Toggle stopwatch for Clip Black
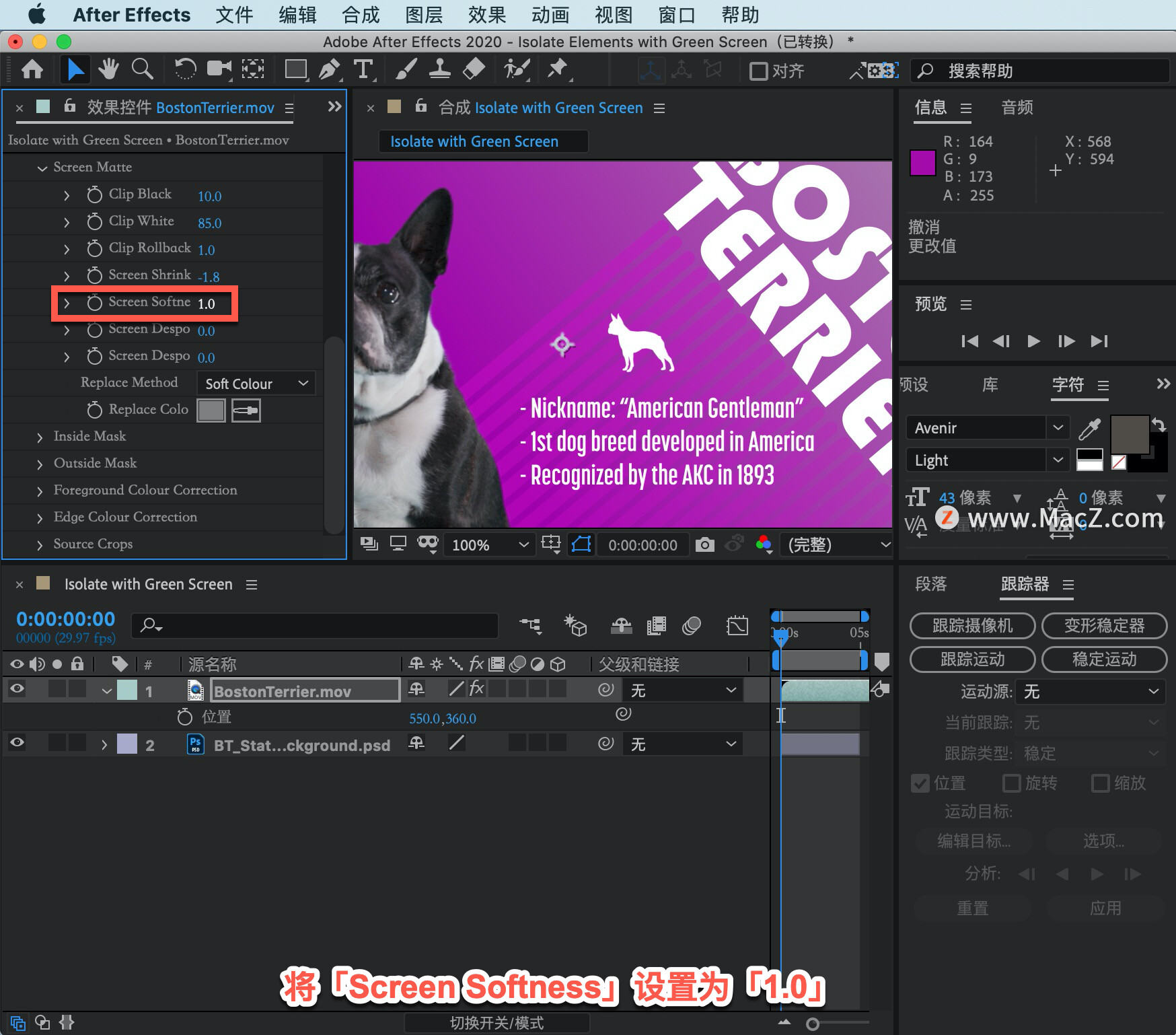1176x1035 pixels. pyautogui.click(x=94, y=194)
